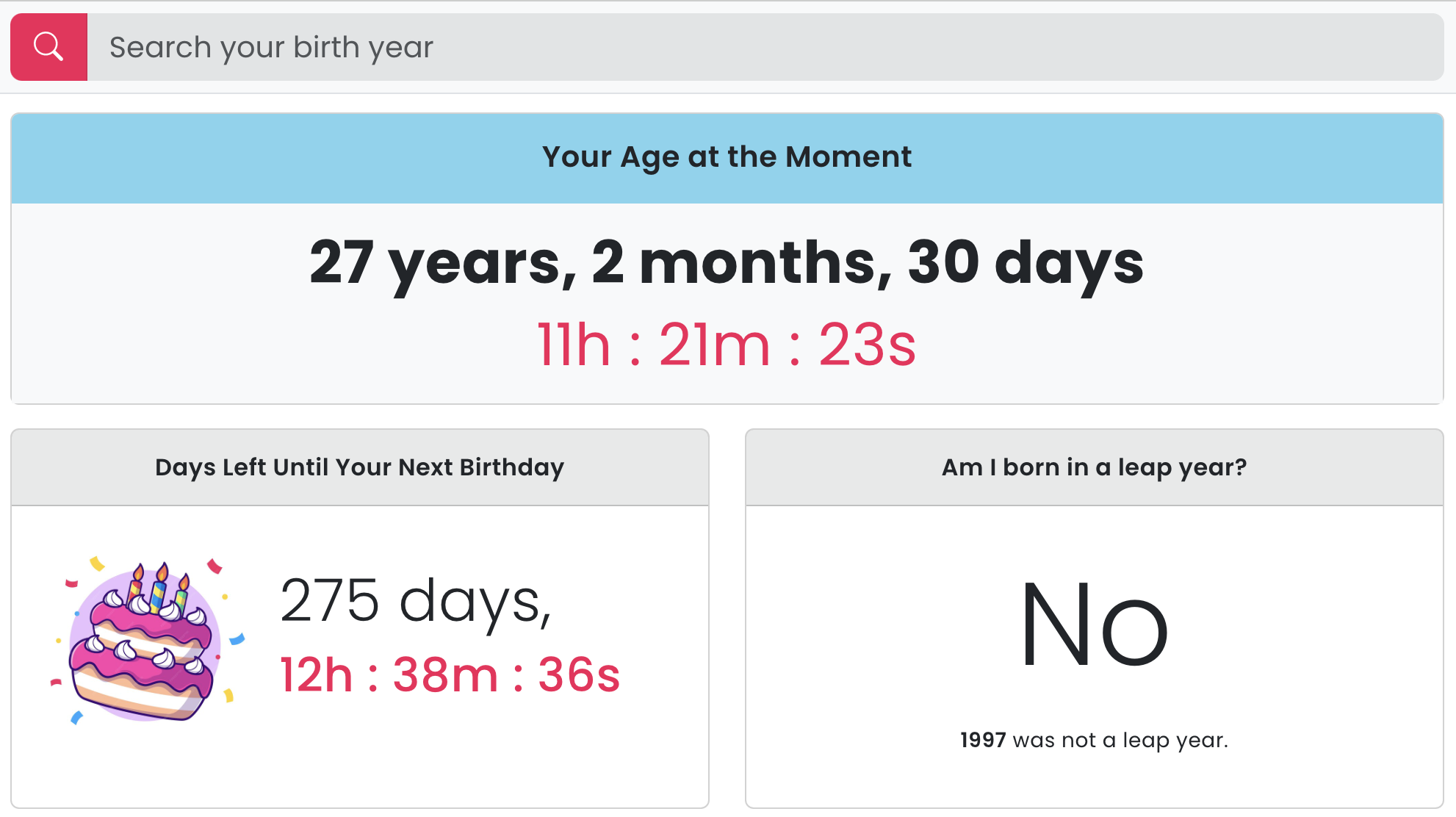Image resolution: width=1456 pixels, height=817 pixels.
Task: Click the '38m' minutes in the birthday countdown
Action: click(446, 674)
